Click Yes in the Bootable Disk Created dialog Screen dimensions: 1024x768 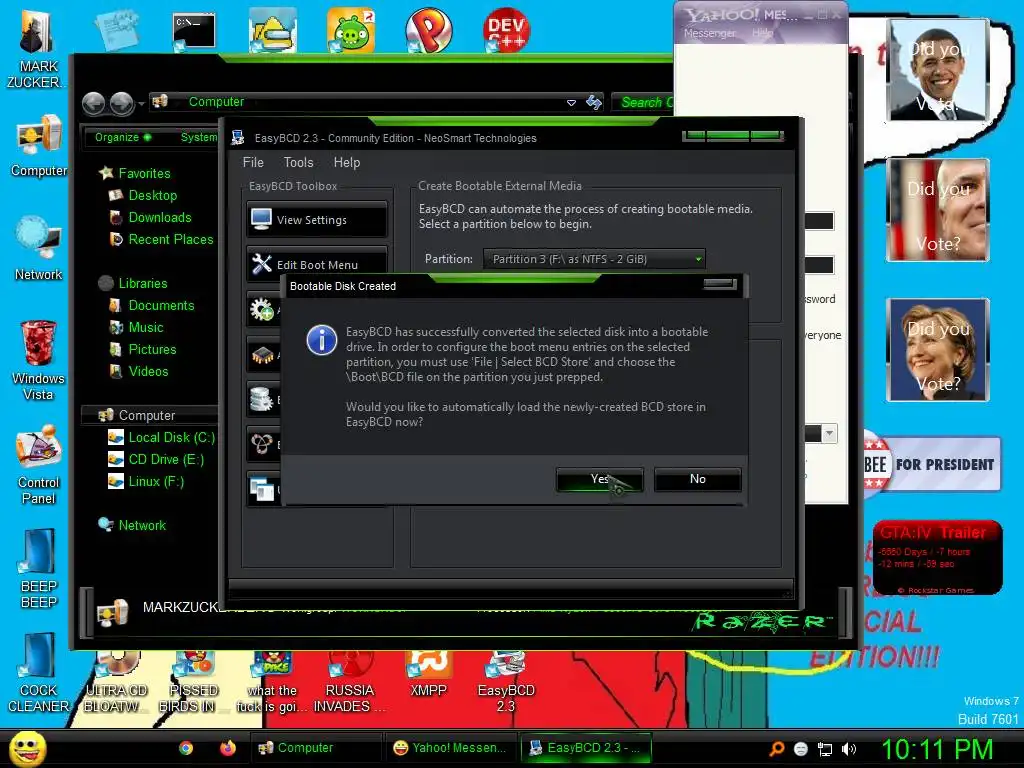coord(600,479)
